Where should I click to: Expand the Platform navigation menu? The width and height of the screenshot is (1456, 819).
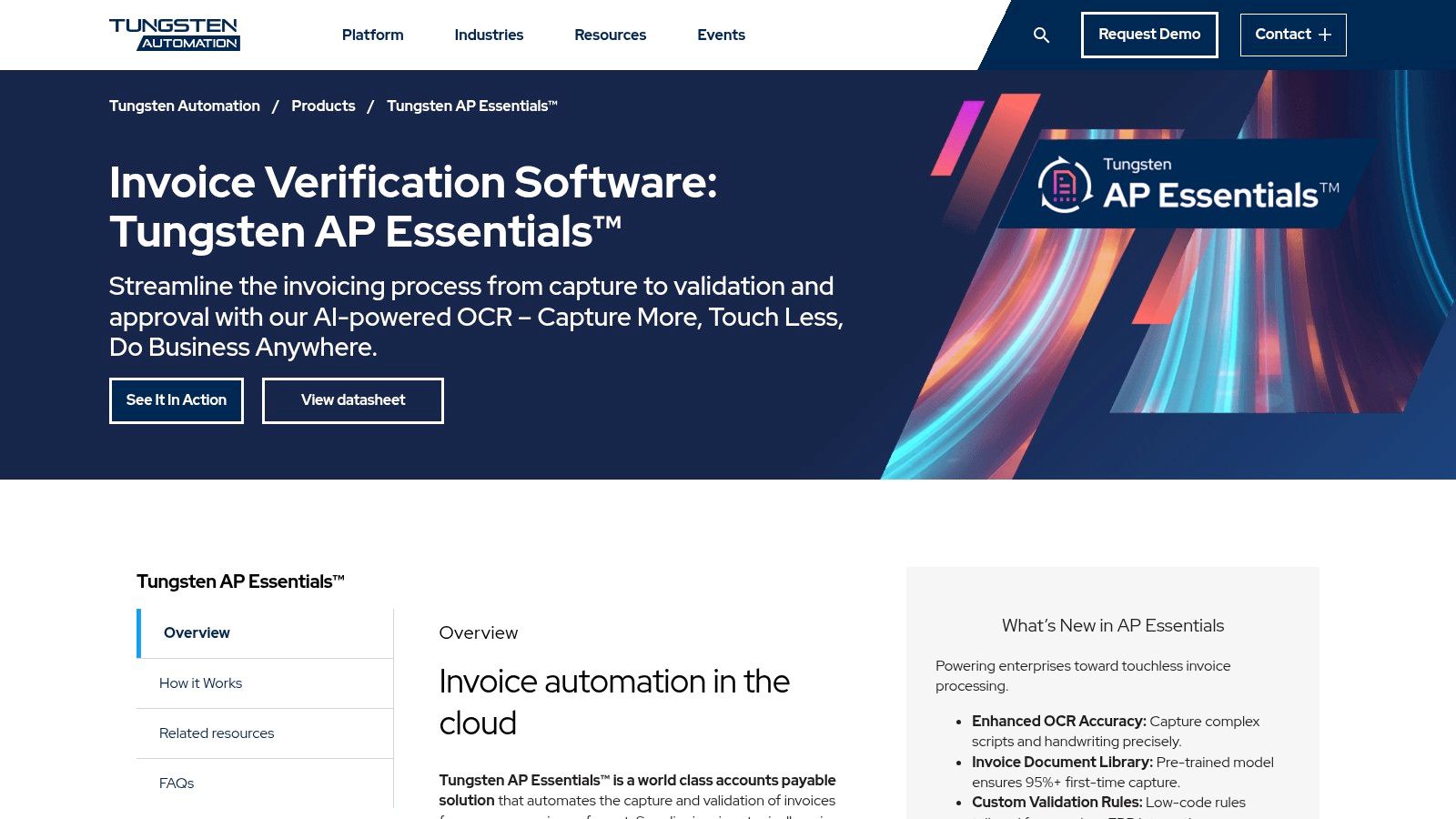(372, 35)
